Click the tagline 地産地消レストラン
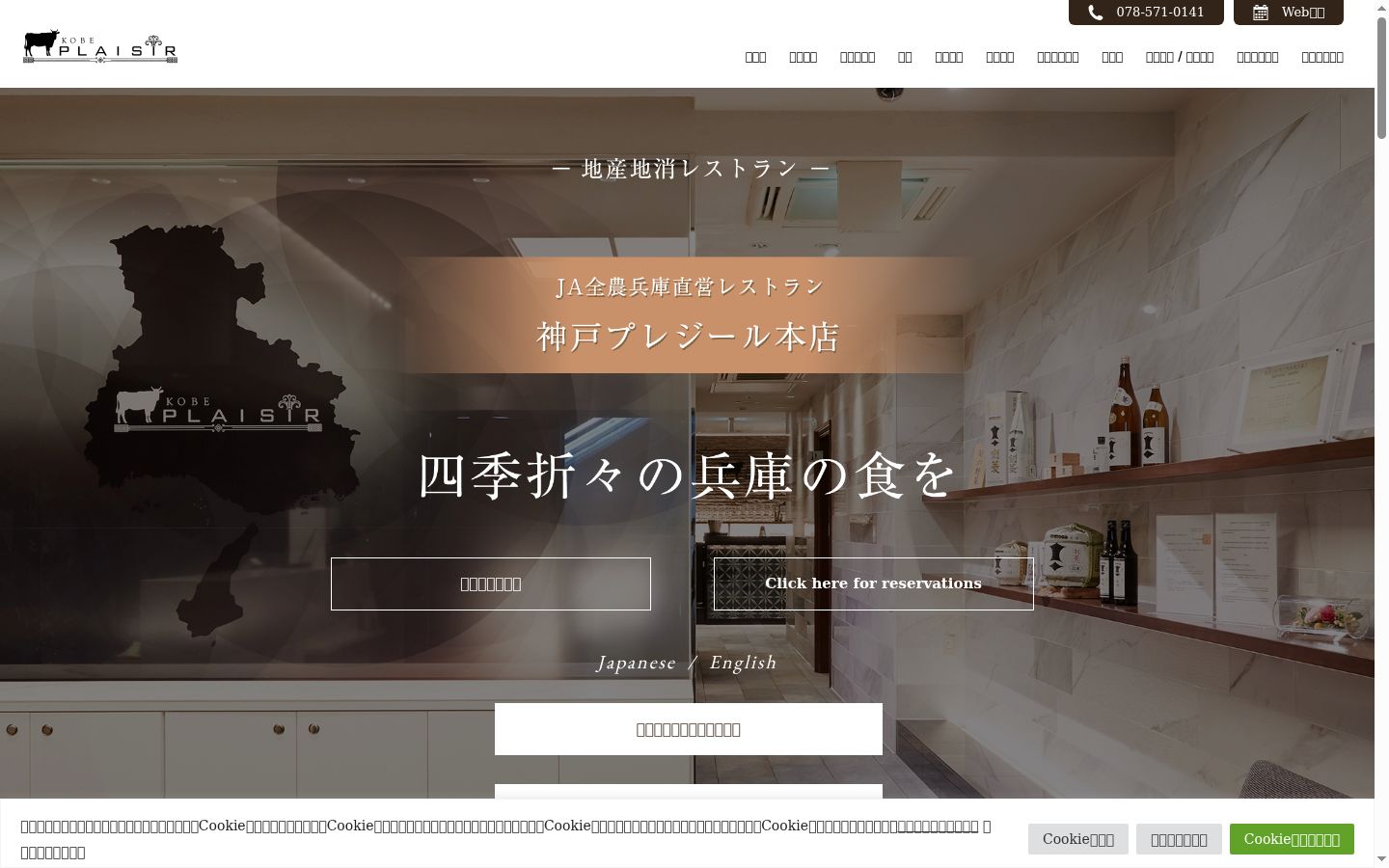Image resolution: width=1389 pixels, height=868 pixels. 690,169
